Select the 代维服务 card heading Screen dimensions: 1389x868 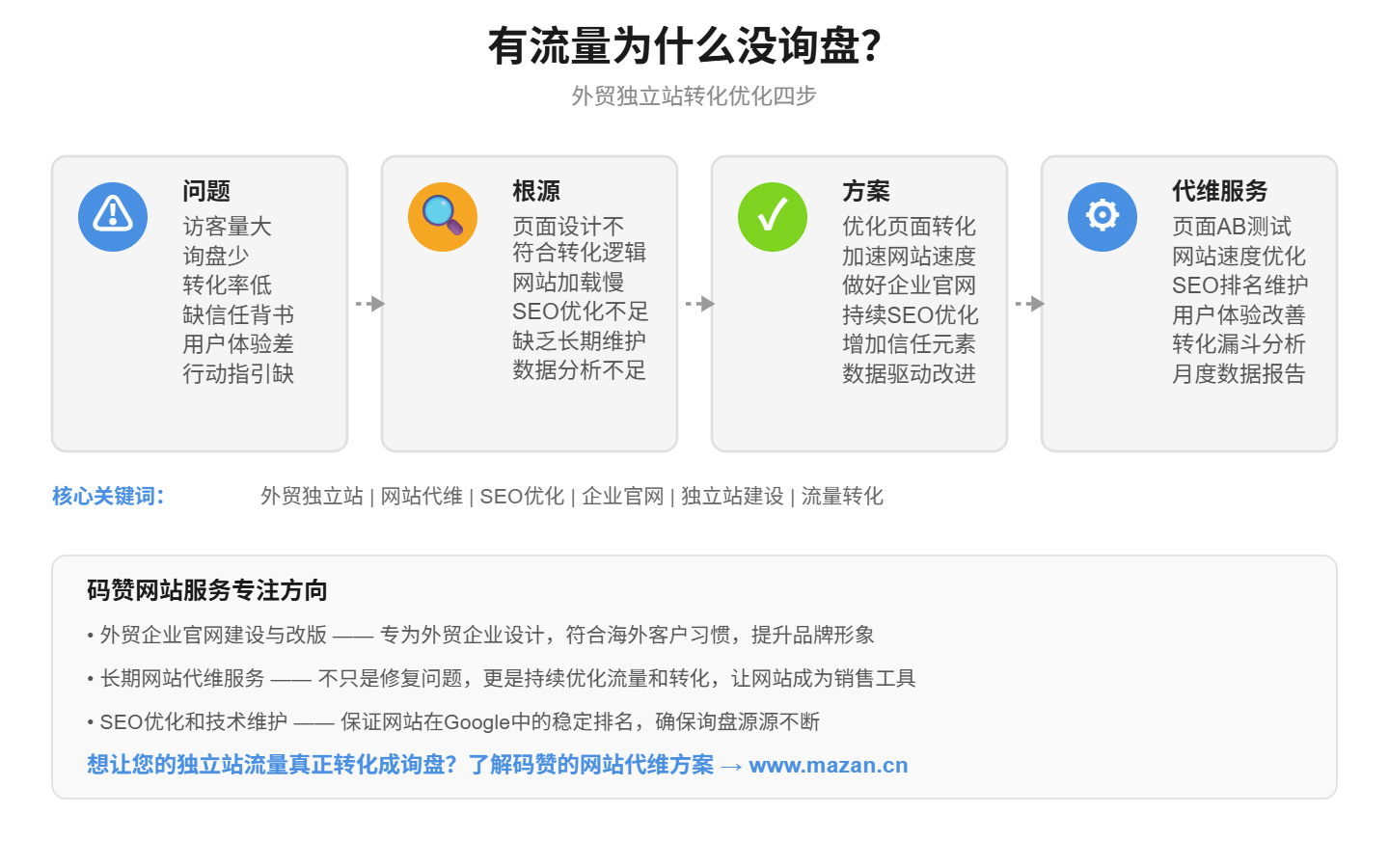point(1219,191)
